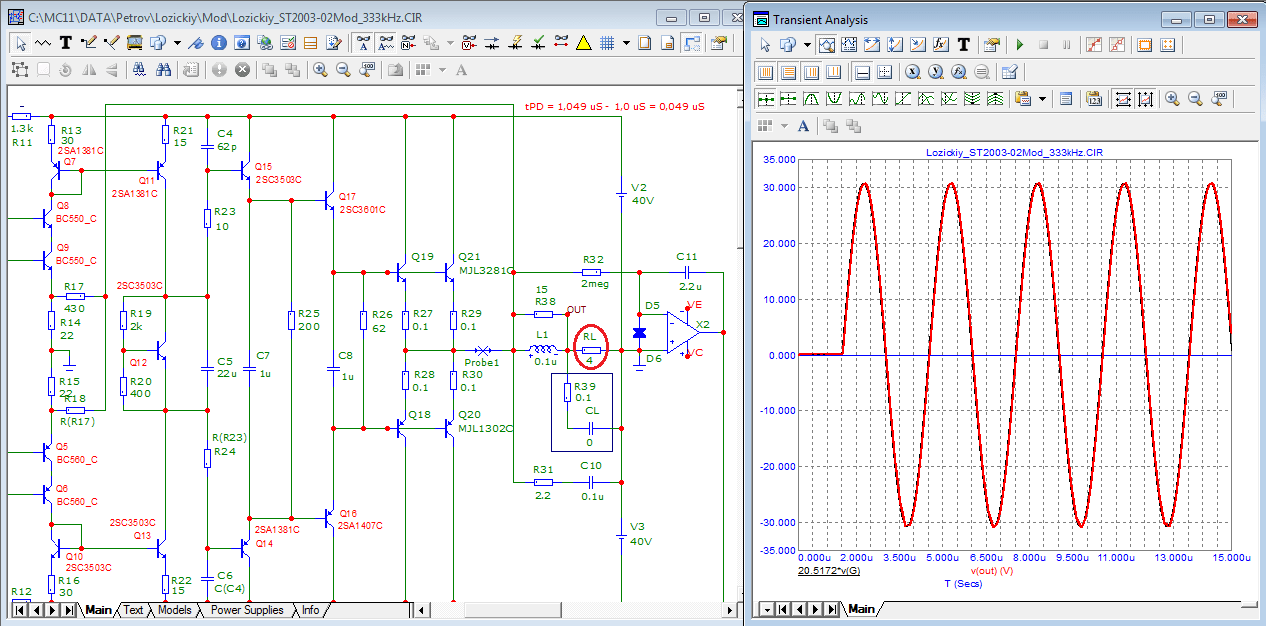The height and width of the screenshot is (626, 1266).
Task: Select the pointer Select mode in schematic toolbar
Action: click(21, 44)
